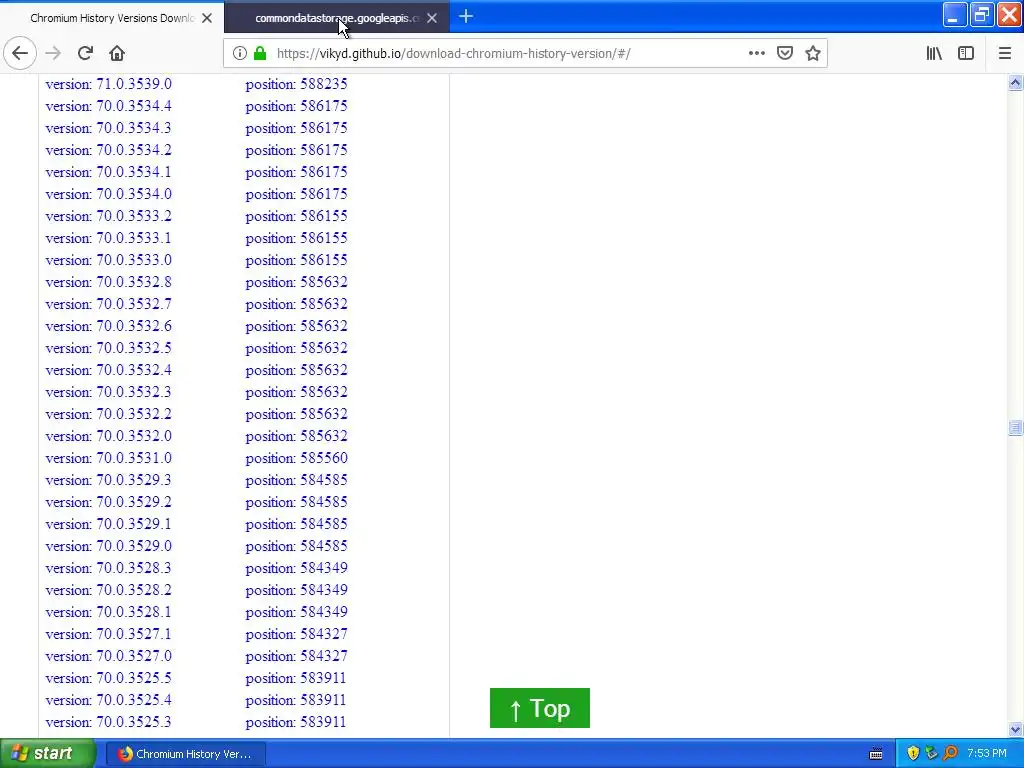Click the vertical scrollbar thumb
This screenshot has height=768, width=1024.
coord(1015,428)
